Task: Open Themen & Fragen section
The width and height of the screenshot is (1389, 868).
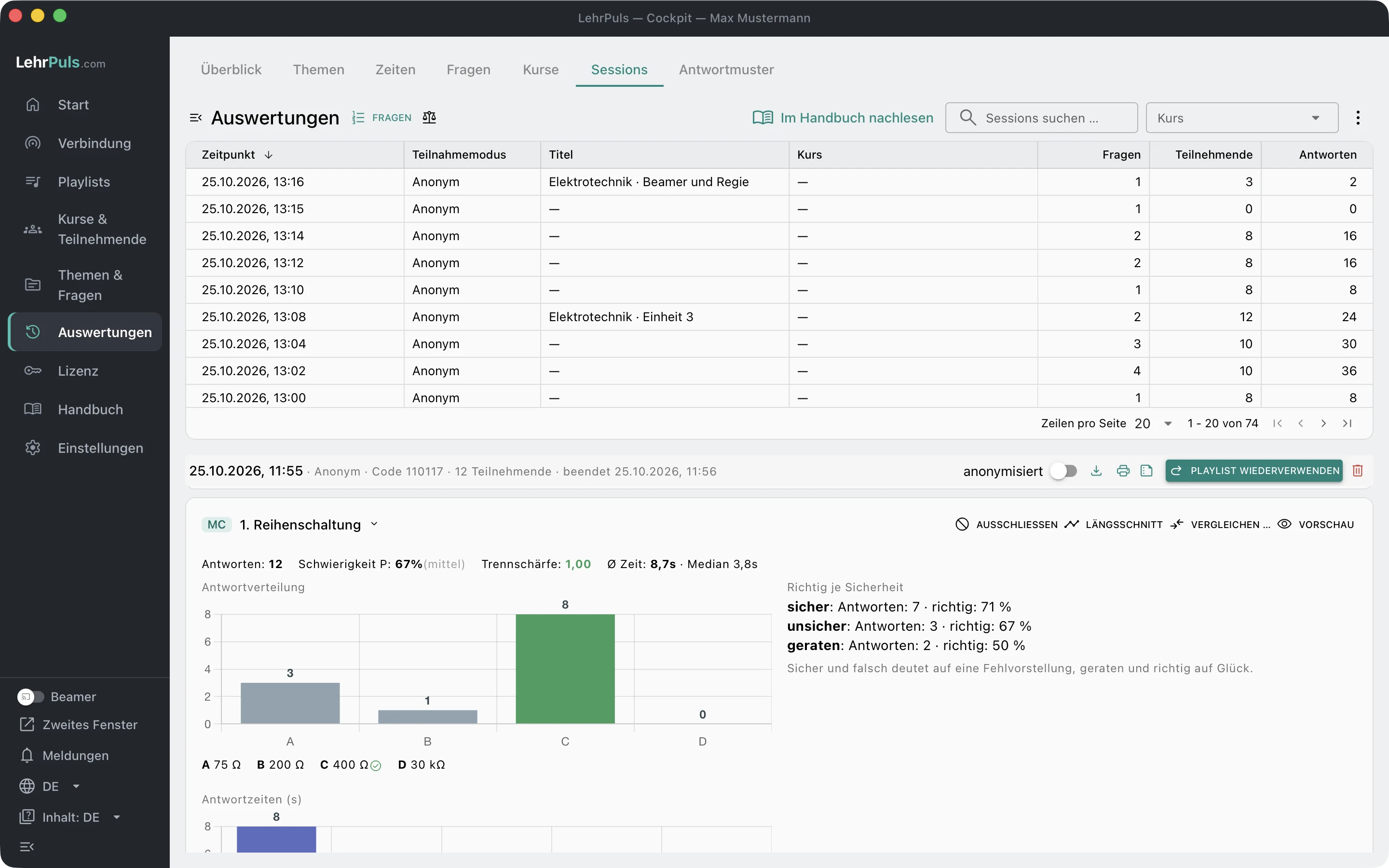Action: pyautogui.click(x=85, y=285)
